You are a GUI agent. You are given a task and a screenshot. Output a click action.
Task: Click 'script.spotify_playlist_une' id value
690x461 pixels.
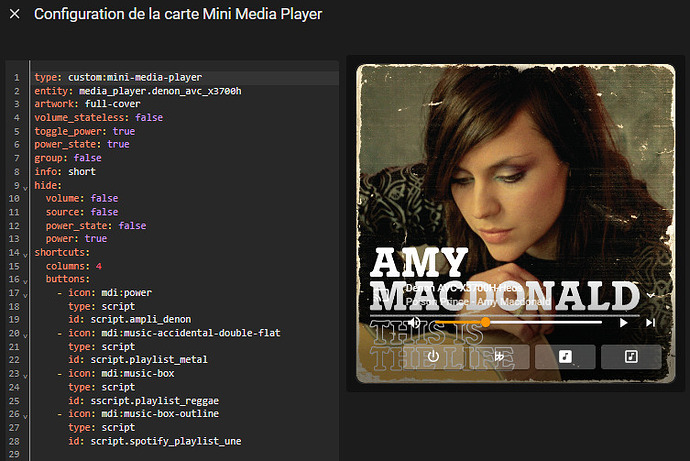166,441
